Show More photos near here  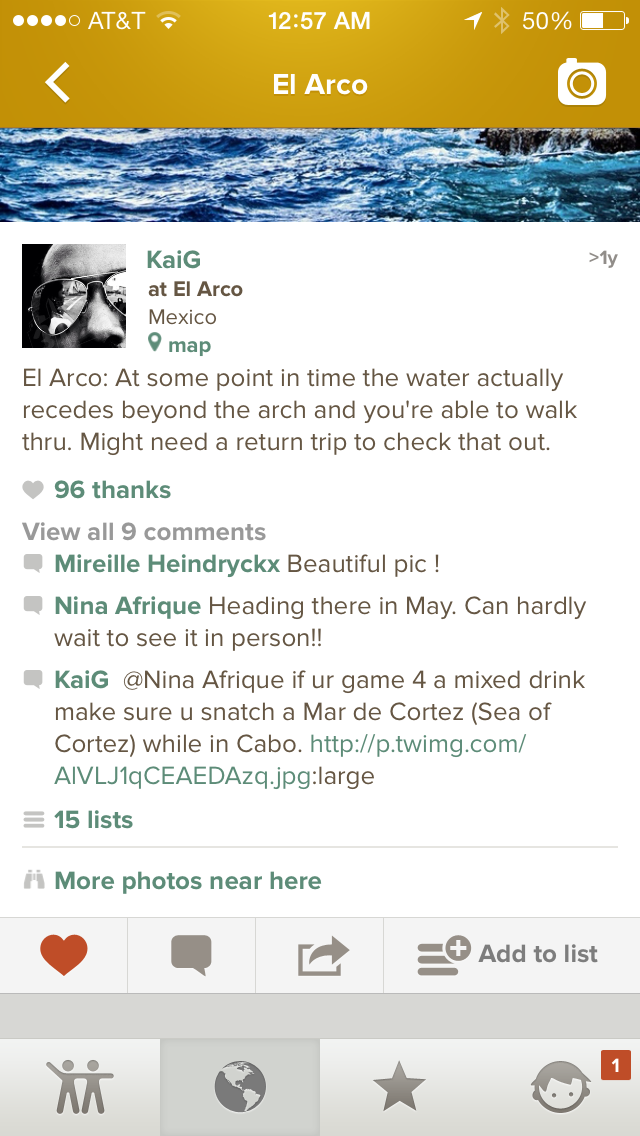(x=187, y=881)
